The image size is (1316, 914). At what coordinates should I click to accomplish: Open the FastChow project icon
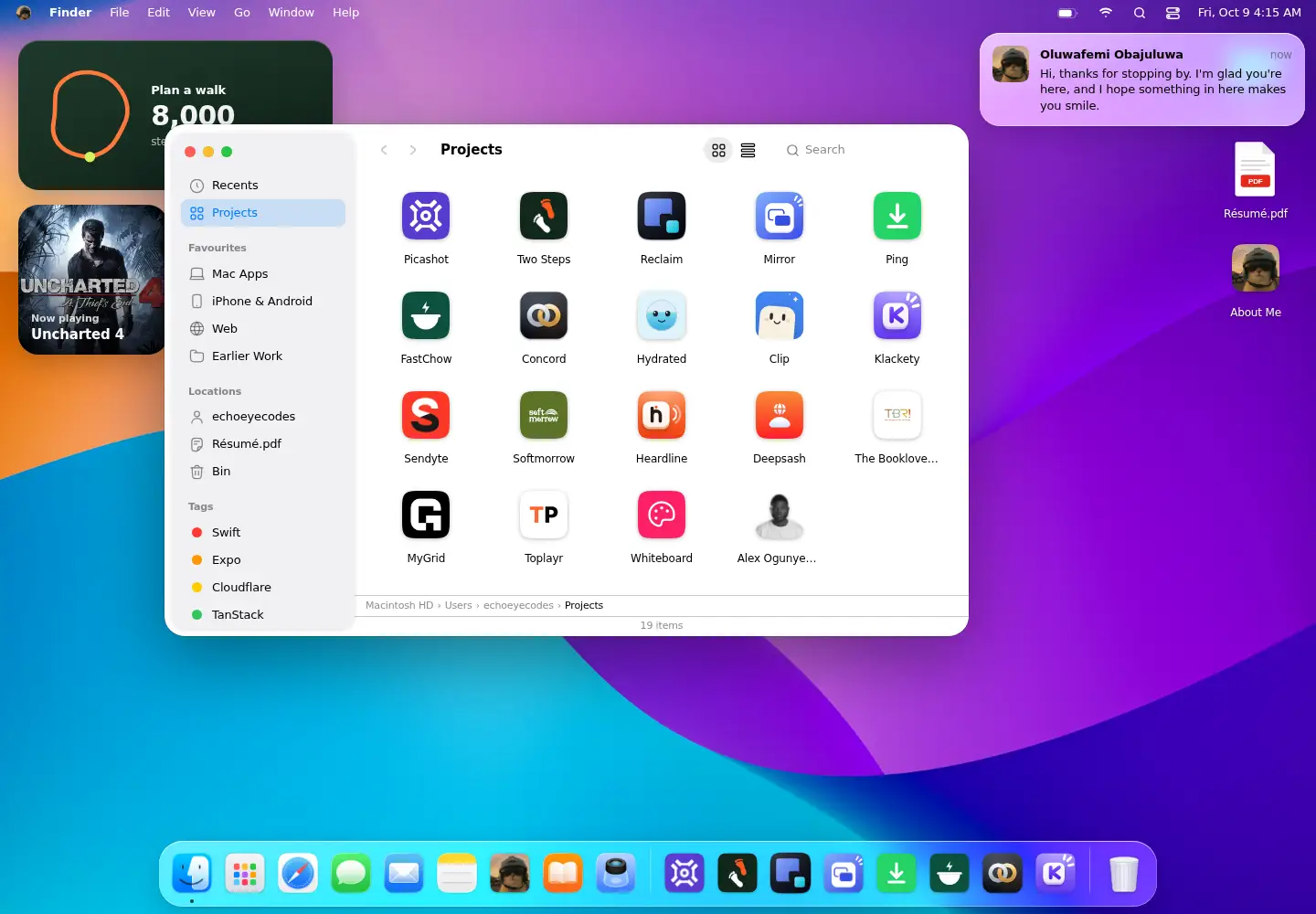point(426,315)
